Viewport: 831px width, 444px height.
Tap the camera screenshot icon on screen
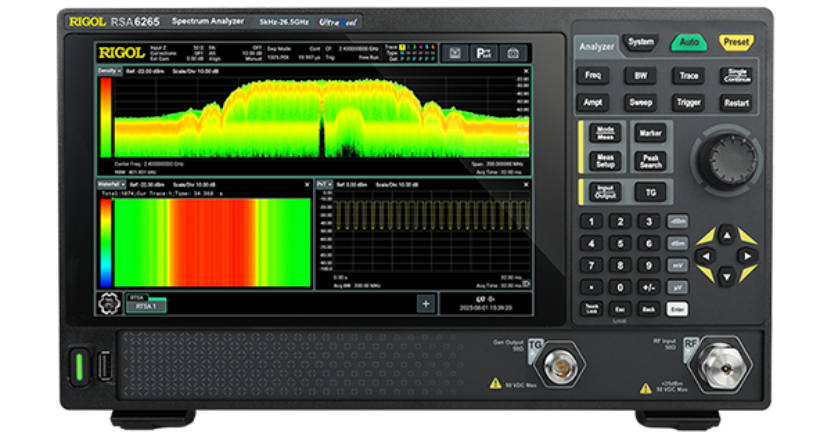[x=512, y=53]
